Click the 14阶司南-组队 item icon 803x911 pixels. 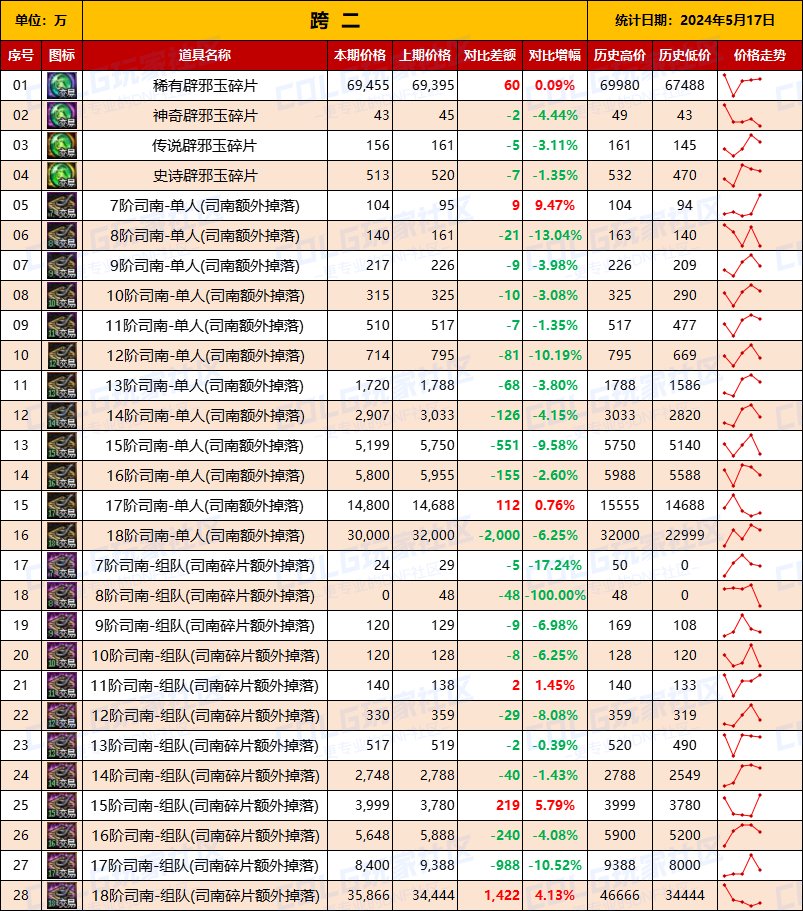point(62,776)
